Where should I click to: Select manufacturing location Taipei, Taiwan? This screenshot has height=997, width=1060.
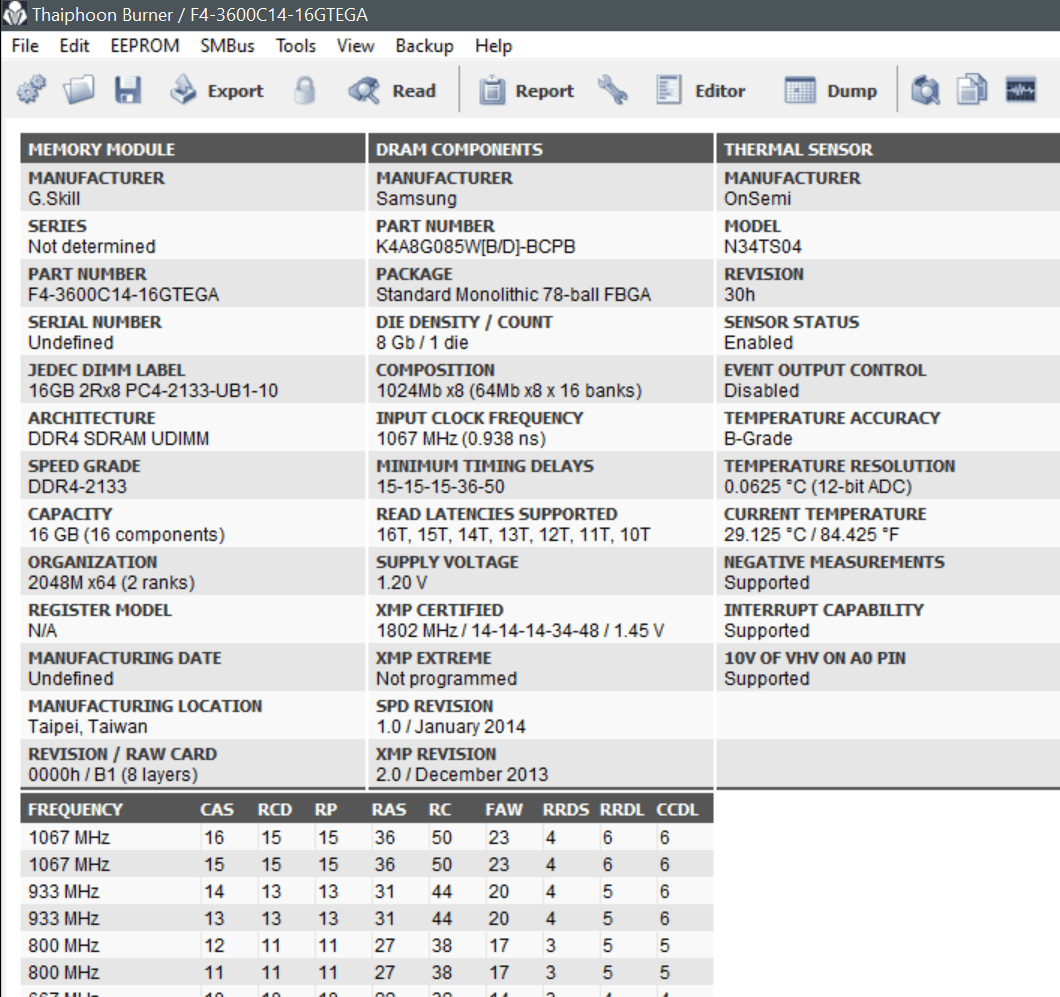coord(88,727)
